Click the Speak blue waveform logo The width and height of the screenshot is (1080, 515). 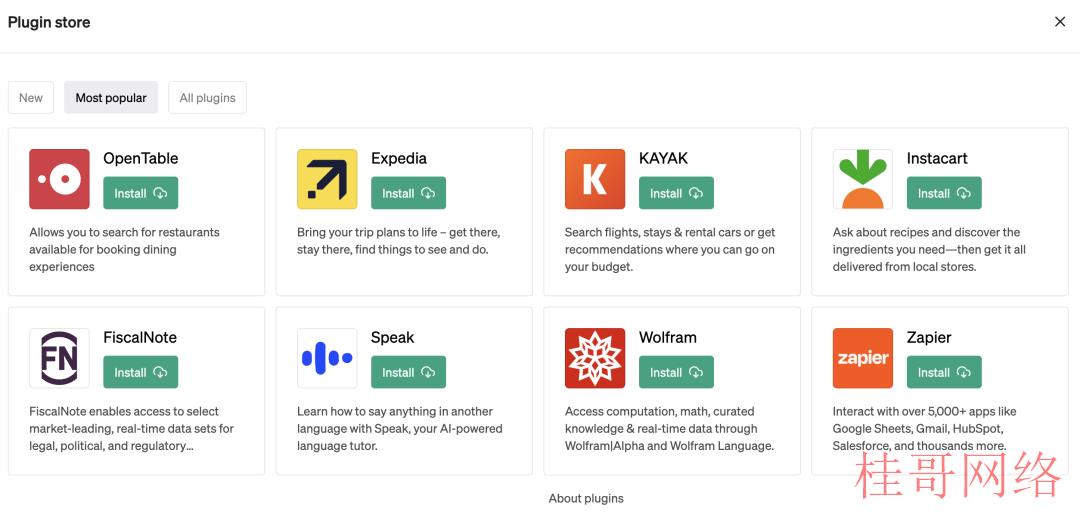[x=327, y=358]
